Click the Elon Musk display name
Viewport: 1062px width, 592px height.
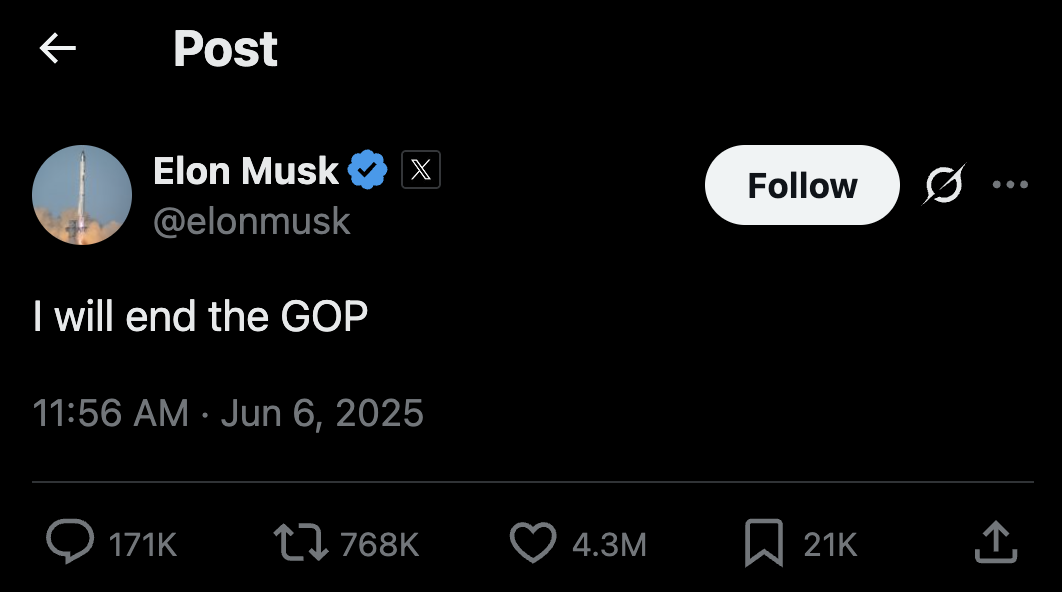[245, 170]
